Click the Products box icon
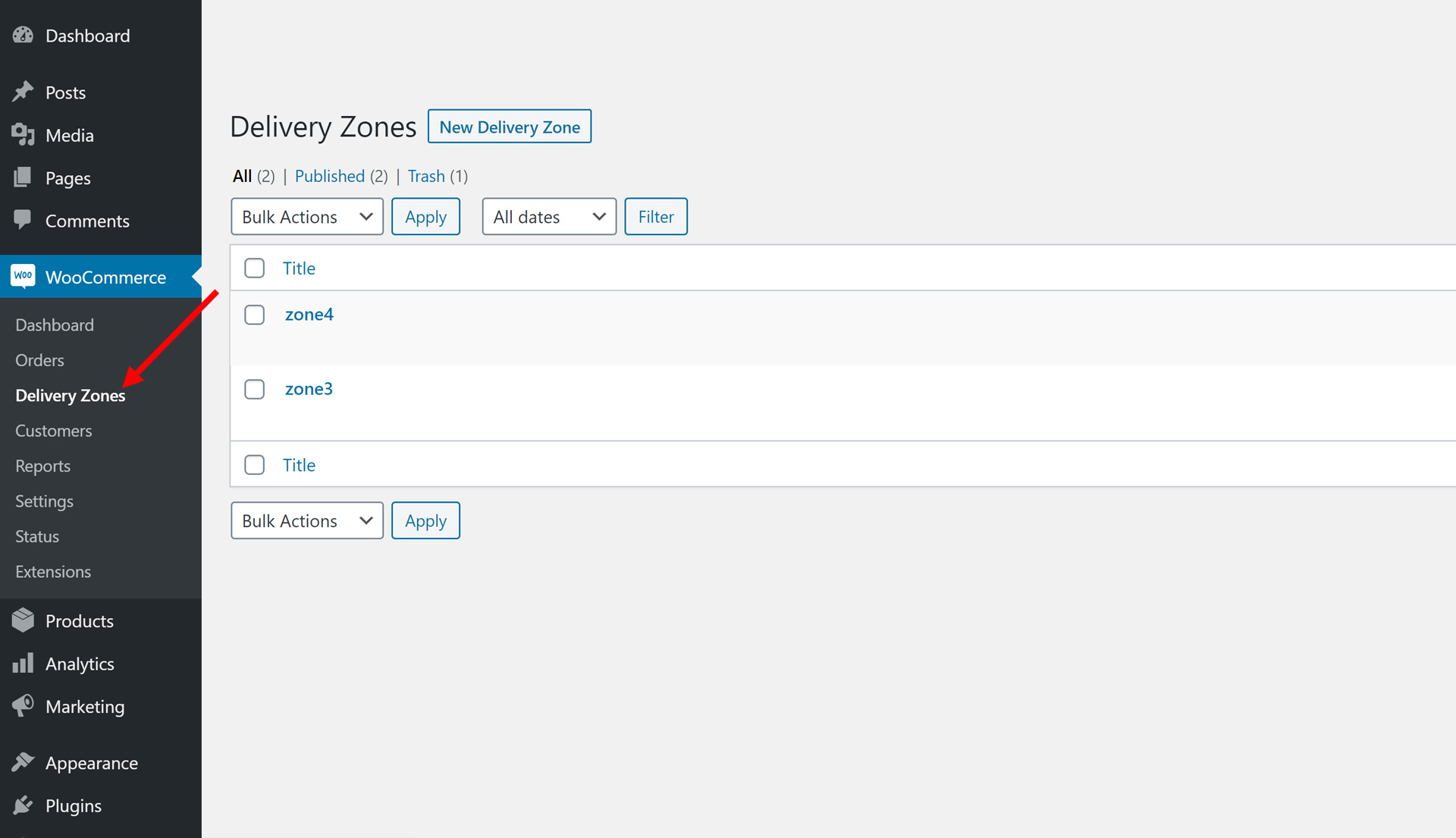Image resolution: width=1456 pixels, height=838 pixels. point(23,620)
